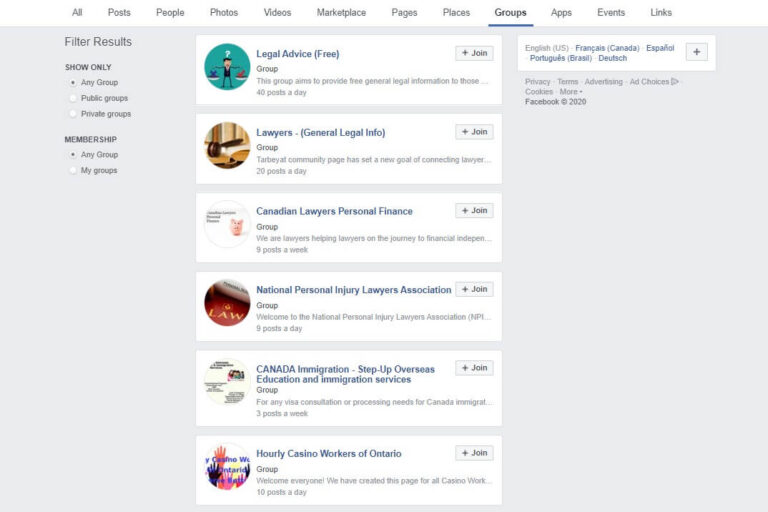The width and height of the screenshot is (768, 512).
Task: Switch to the Marketplace tab
Action: pos(341,13)
